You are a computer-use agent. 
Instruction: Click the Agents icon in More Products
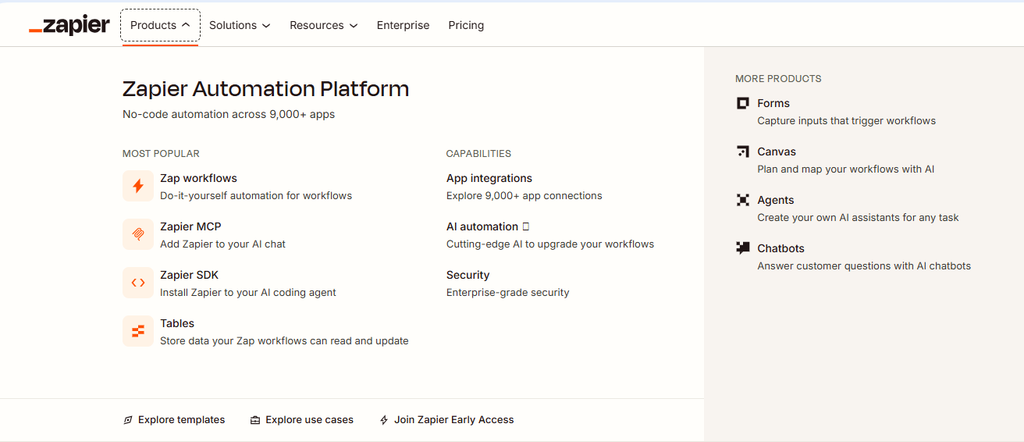[x=743, y=200]
